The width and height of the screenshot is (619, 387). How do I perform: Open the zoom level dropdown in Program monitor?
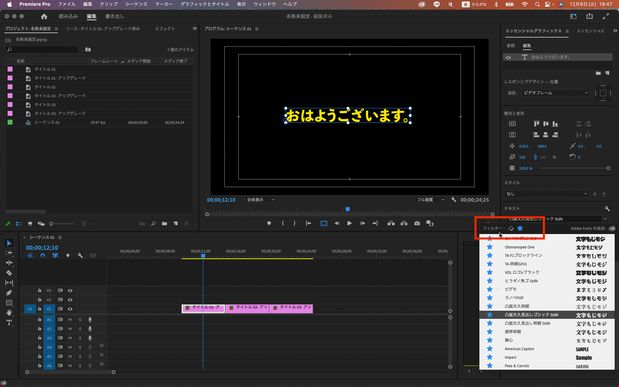tap(261, 200)
